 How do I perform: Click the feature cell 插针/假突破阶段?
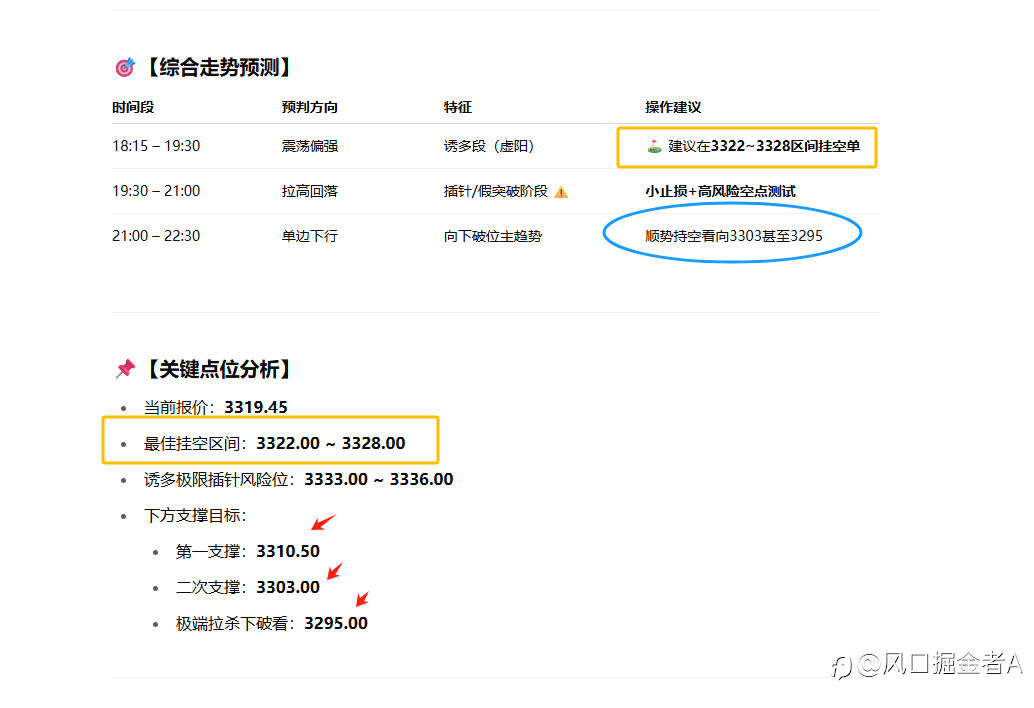(496, 191)
